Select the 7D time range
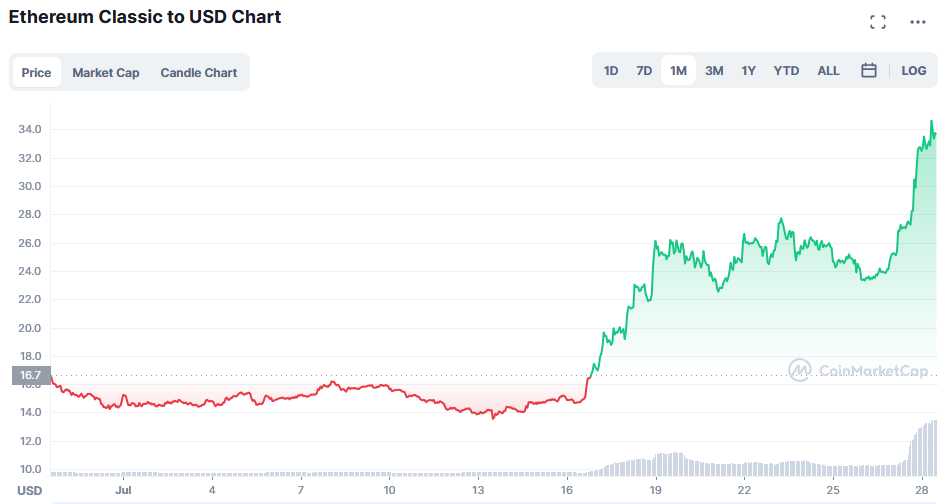Screen dimensions: 946x504 [645, 71]
